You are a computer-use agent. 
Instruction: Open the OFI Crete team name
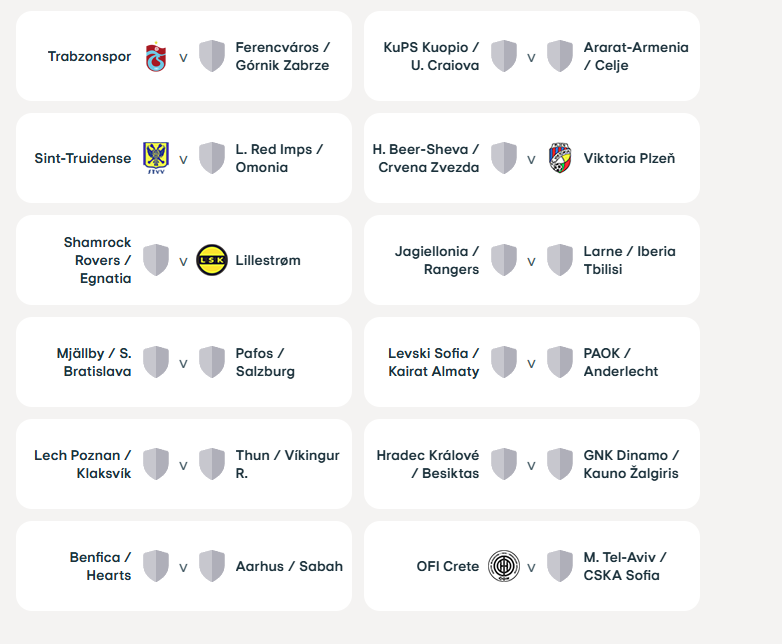[x=447, y=566]
